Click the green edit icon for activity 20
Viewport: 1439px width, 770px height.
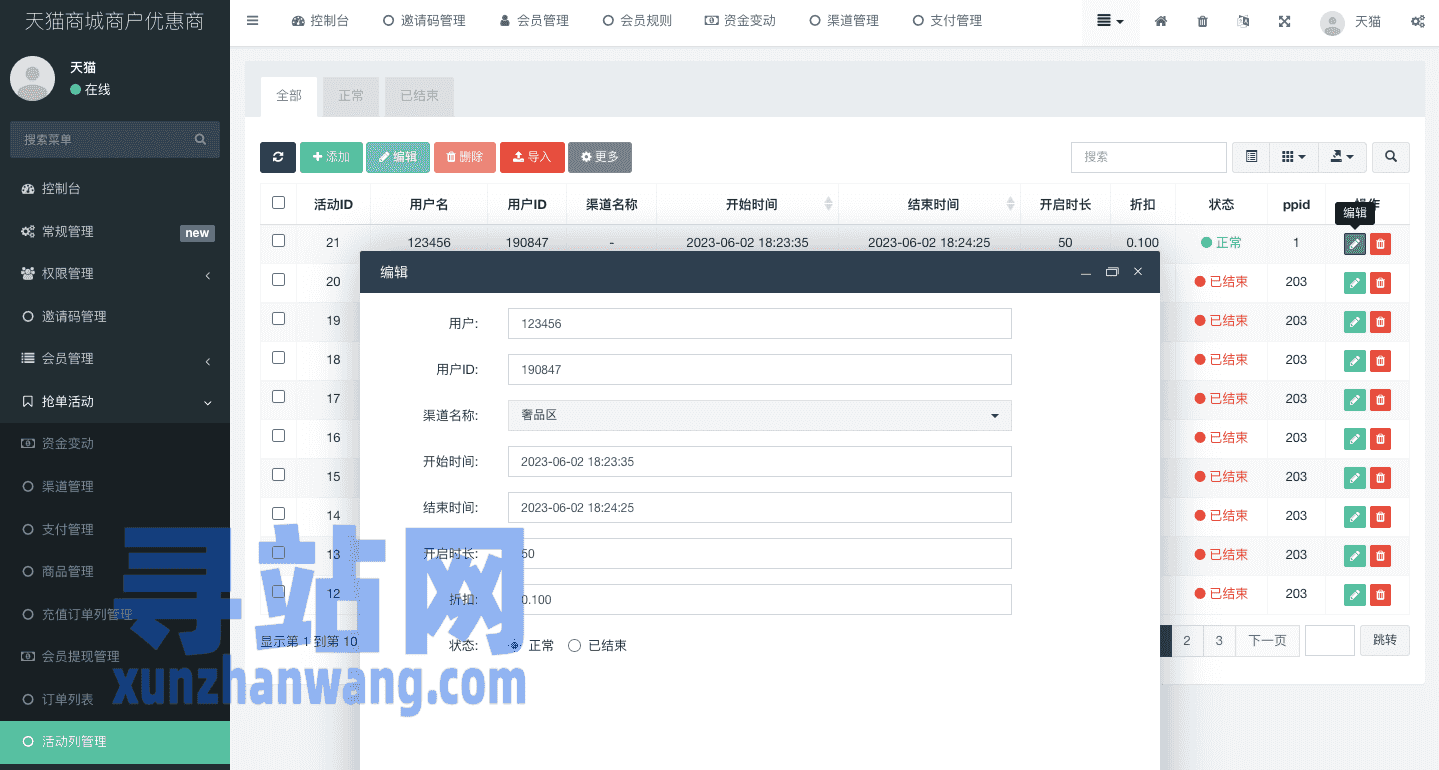1354,283
